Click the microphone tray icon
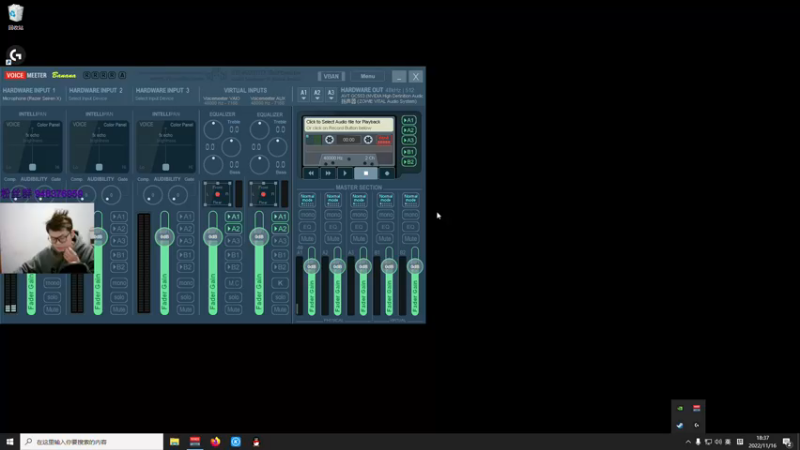800x450 pixels. tap(698, 442)
